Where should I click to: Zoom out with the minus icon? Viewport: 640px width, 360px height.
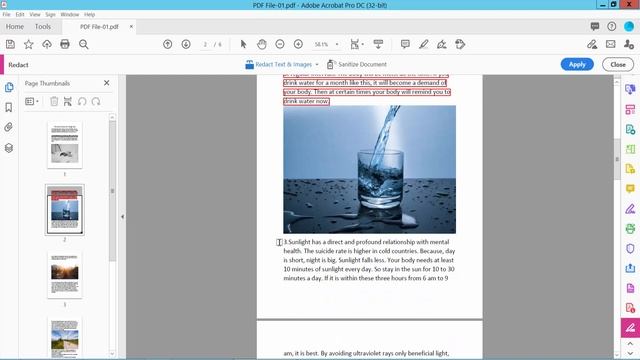pyautogui.click(x=280, y=44)
